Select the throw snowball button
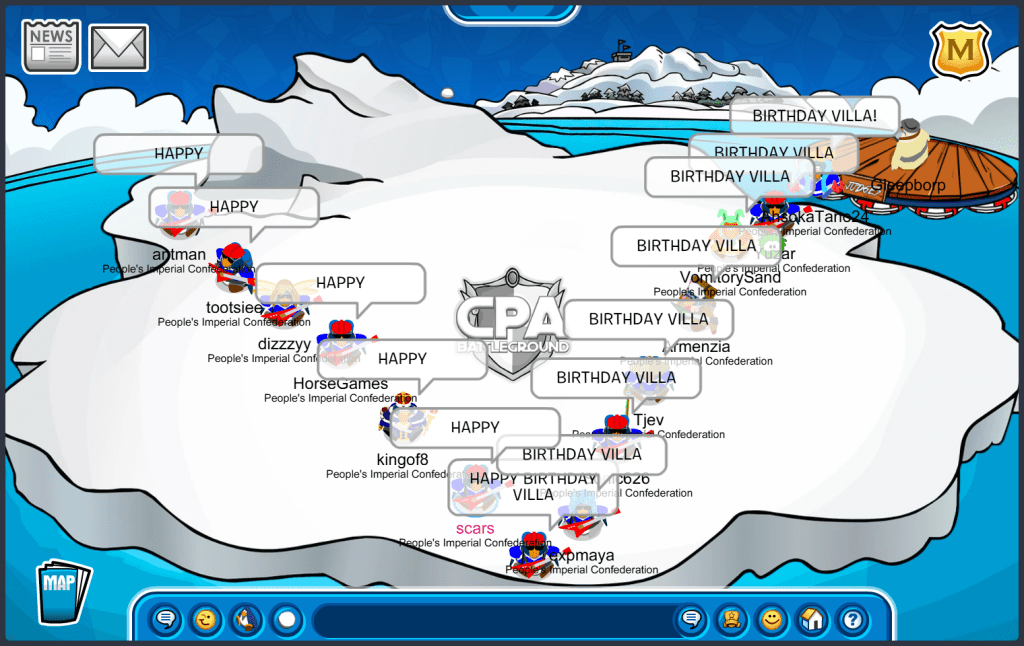 (x=287, y=620)
